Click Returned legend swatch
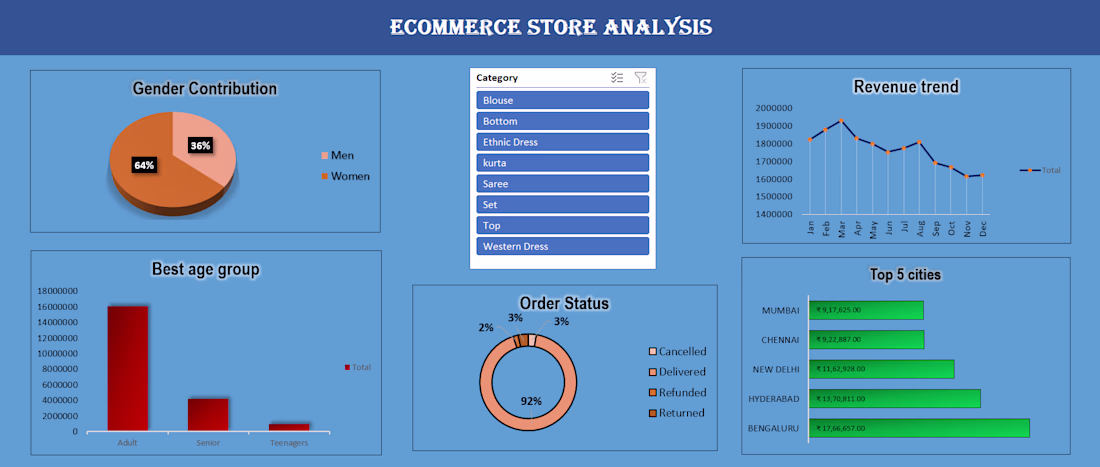This screenshot has height=467, width=1100. 652,412
